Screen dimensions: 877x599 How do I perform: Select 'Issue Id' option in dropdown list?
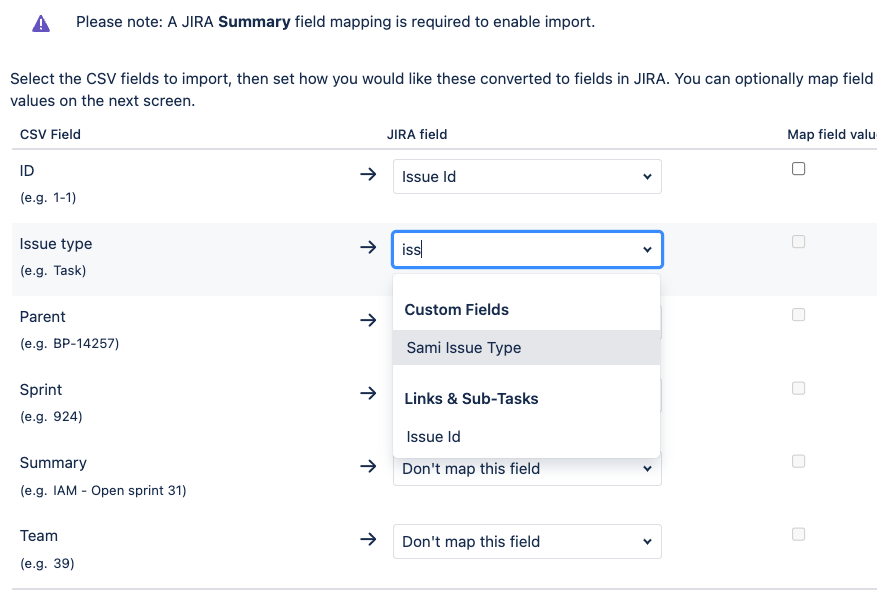tap(526, 437)
